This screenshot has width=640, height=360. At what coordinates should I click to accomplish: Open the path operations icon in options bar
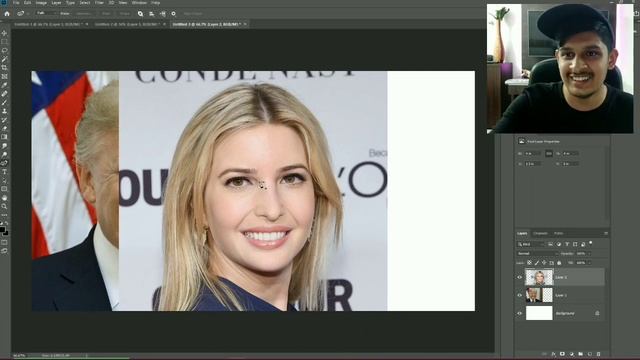pos(140,13)
